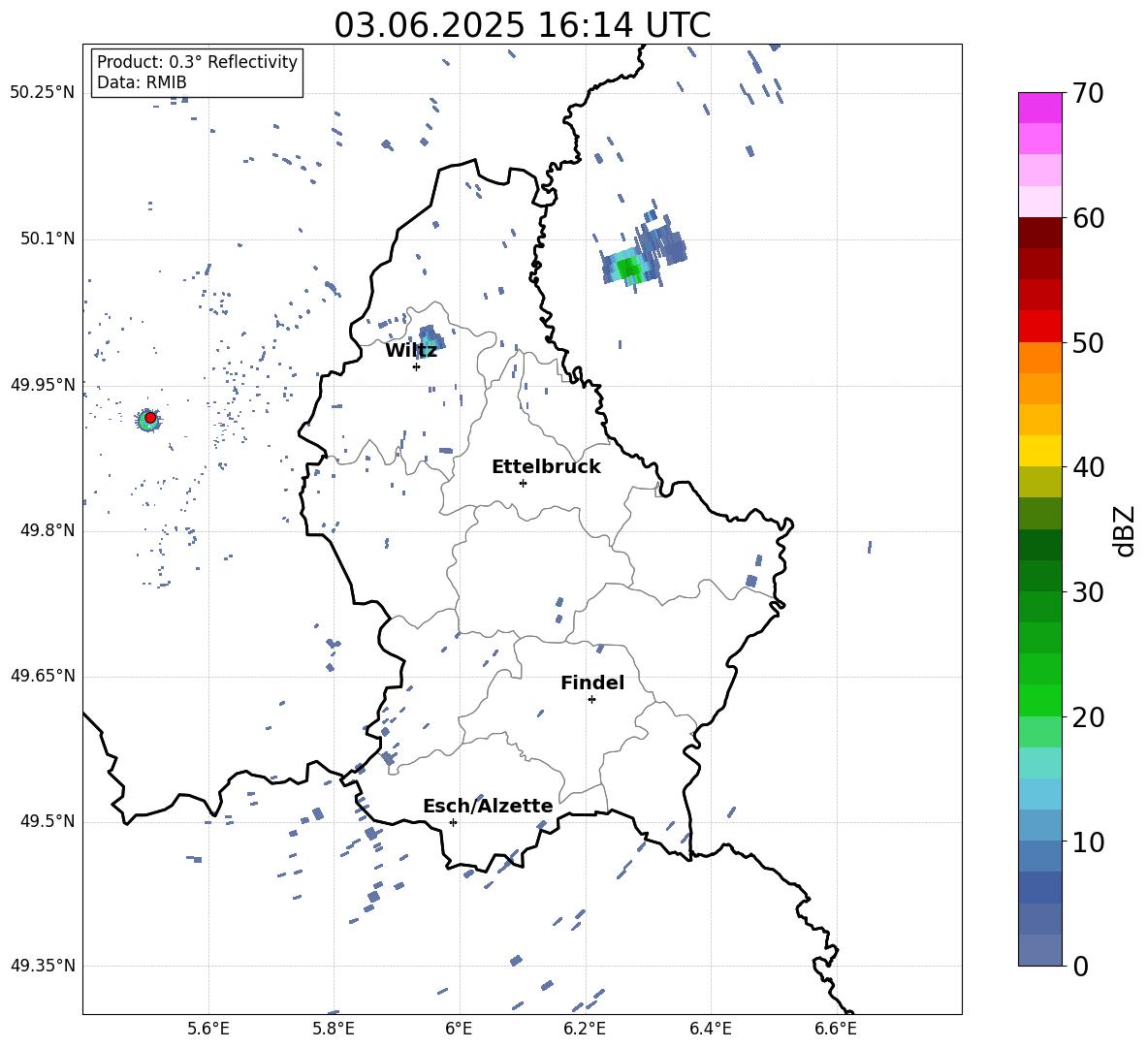Click the colorbar tick label 0
This screenshot has width=1148, height=1048.
1080,967
